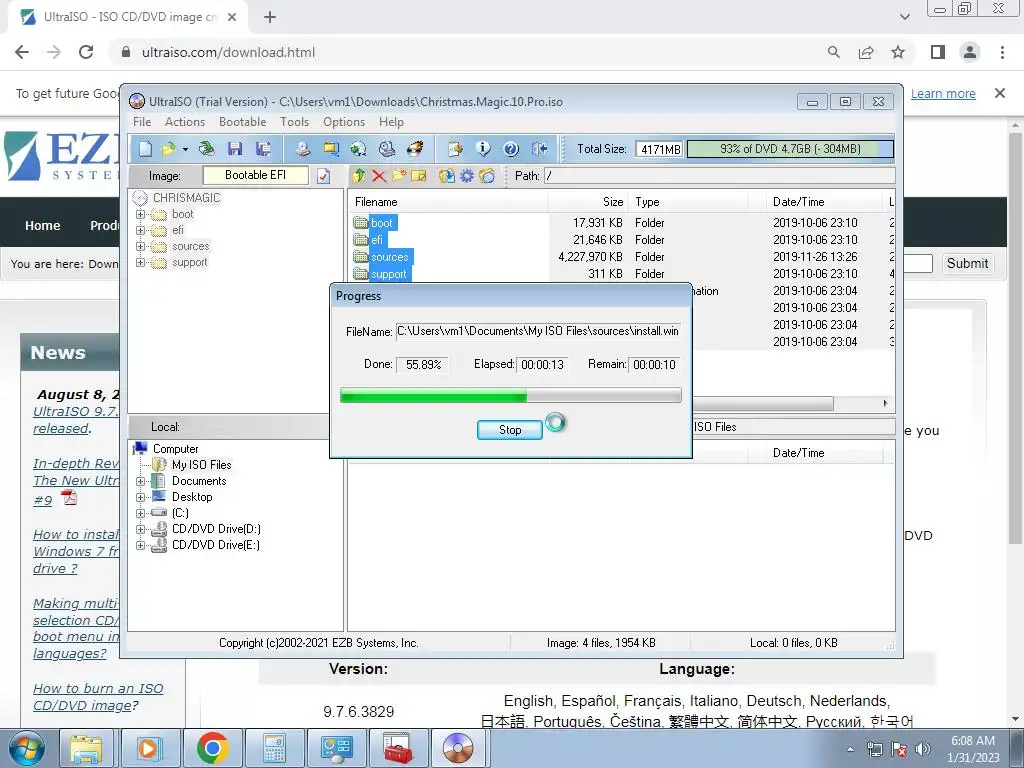Click Home in the website navigation bar

click(x=42, y=225)
